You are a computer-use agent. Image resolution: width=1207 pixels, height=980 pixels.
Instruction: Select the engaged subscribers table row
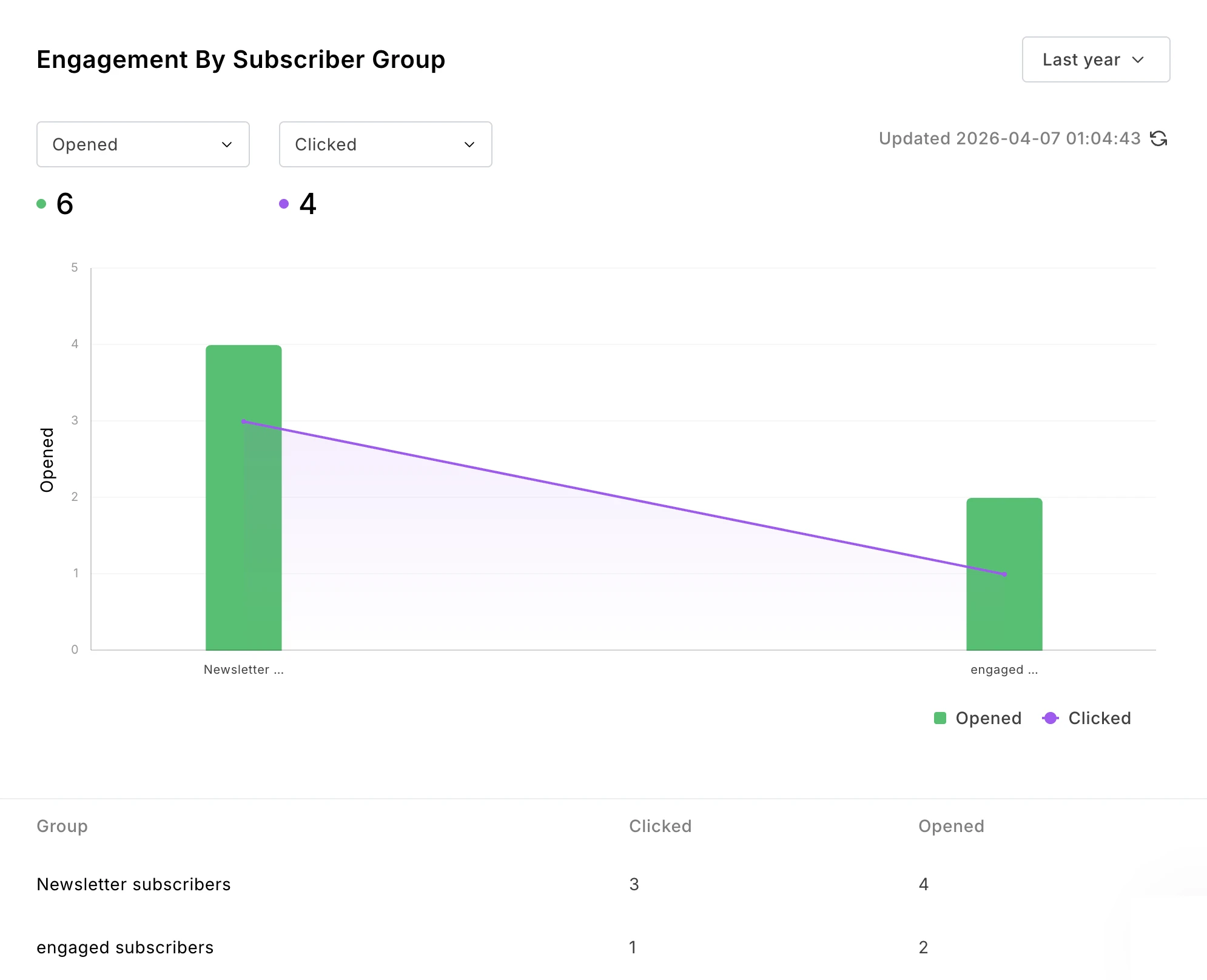(124, 947)
